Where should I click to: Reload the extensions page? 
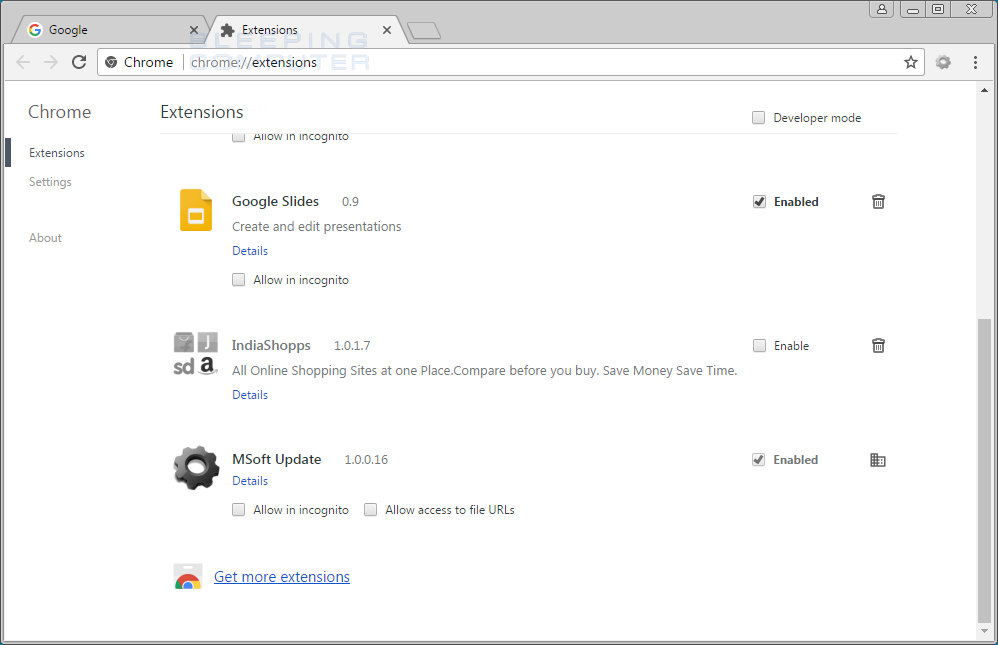[x=79, y=62]
